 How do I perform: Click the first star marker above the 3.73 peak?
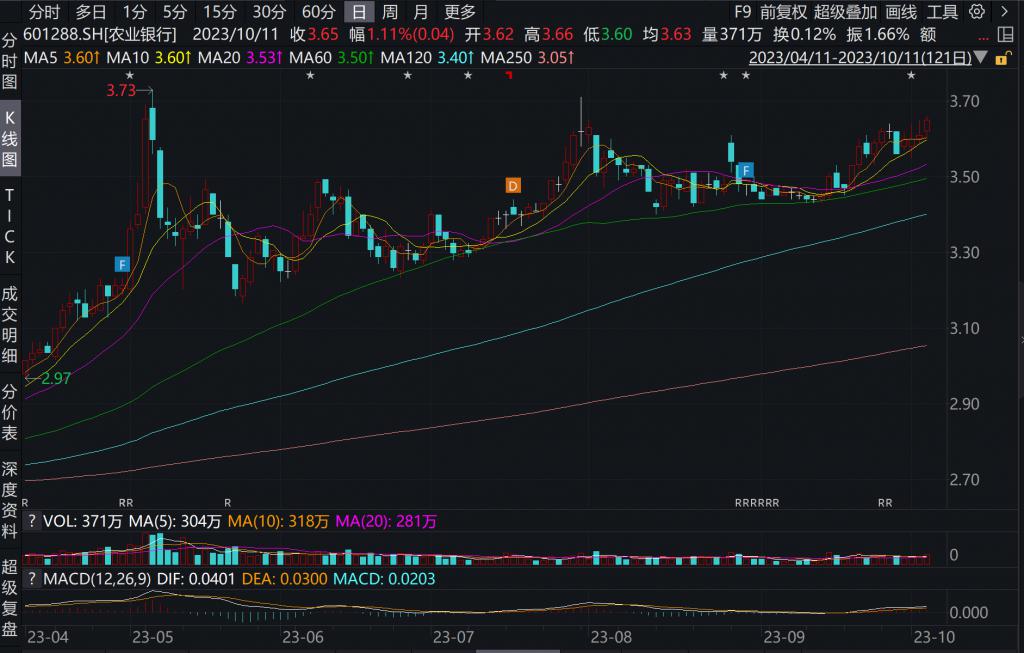(x=129, y=76)
